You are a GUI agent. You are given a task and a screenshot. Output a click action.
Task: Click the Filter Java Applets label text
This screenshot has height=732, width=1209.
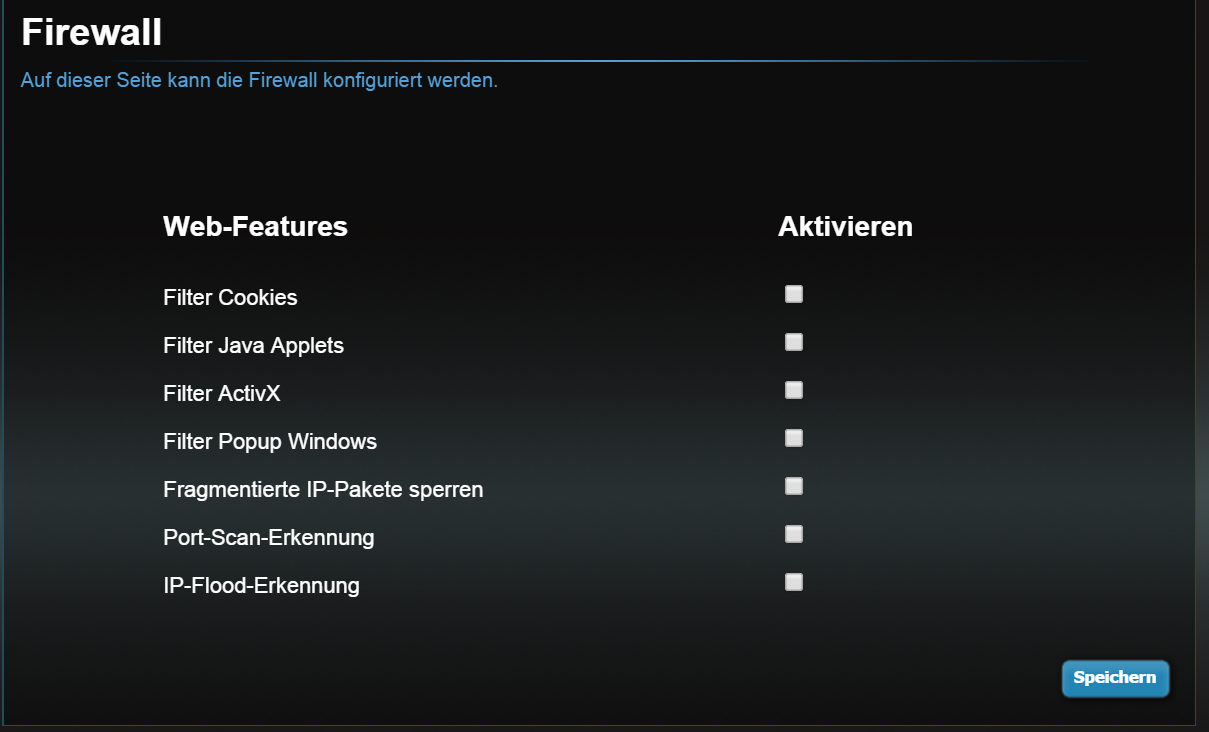253,345
